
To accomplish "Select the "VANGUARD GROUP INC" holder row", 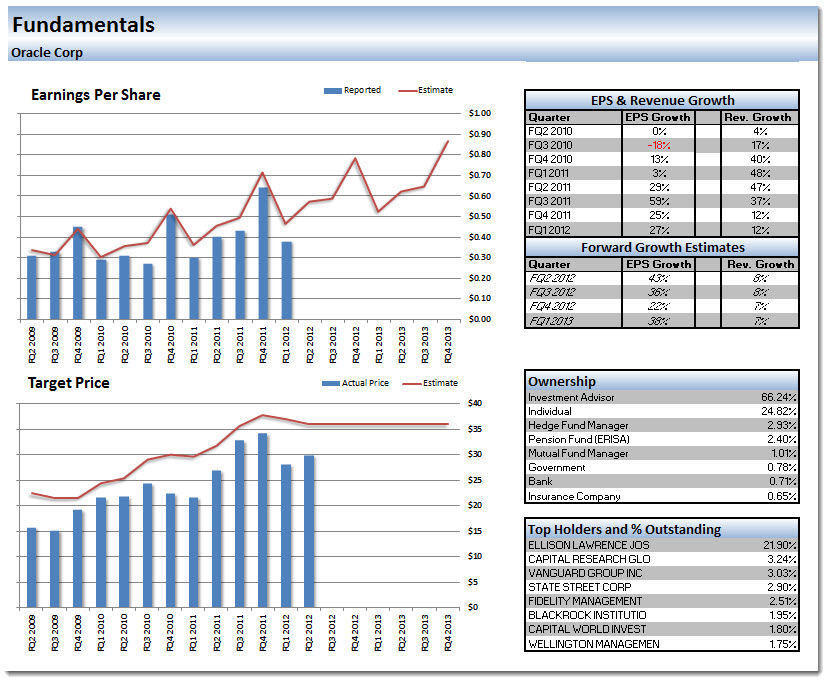I will point(662,573).
